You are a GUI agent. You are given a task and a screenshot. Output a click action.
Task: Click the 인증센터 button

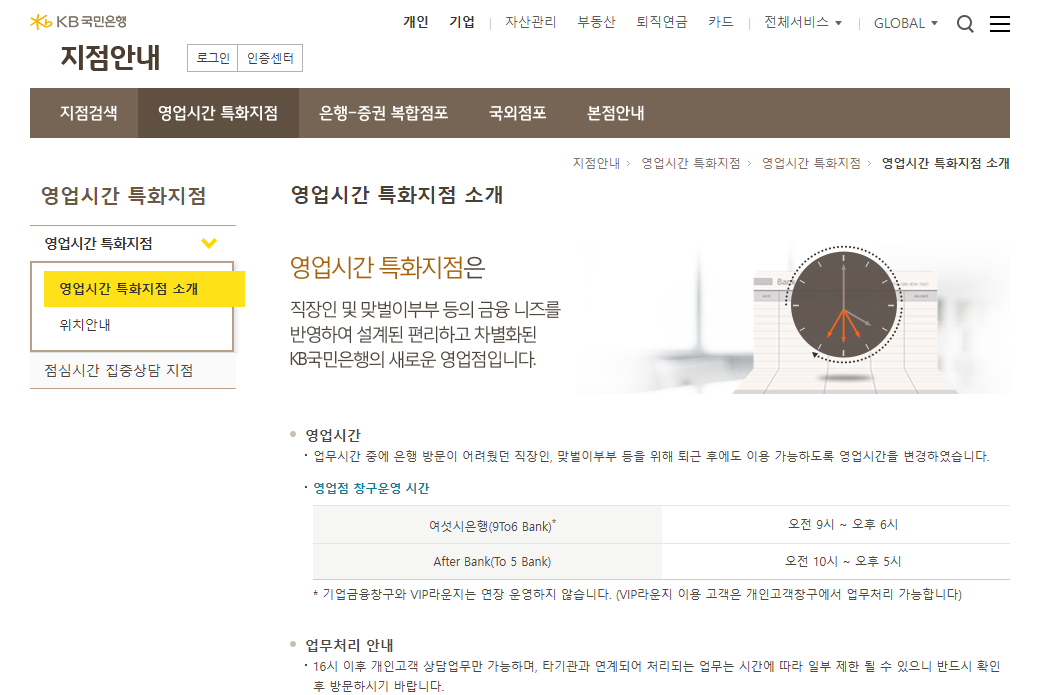(x=270, y=58)
